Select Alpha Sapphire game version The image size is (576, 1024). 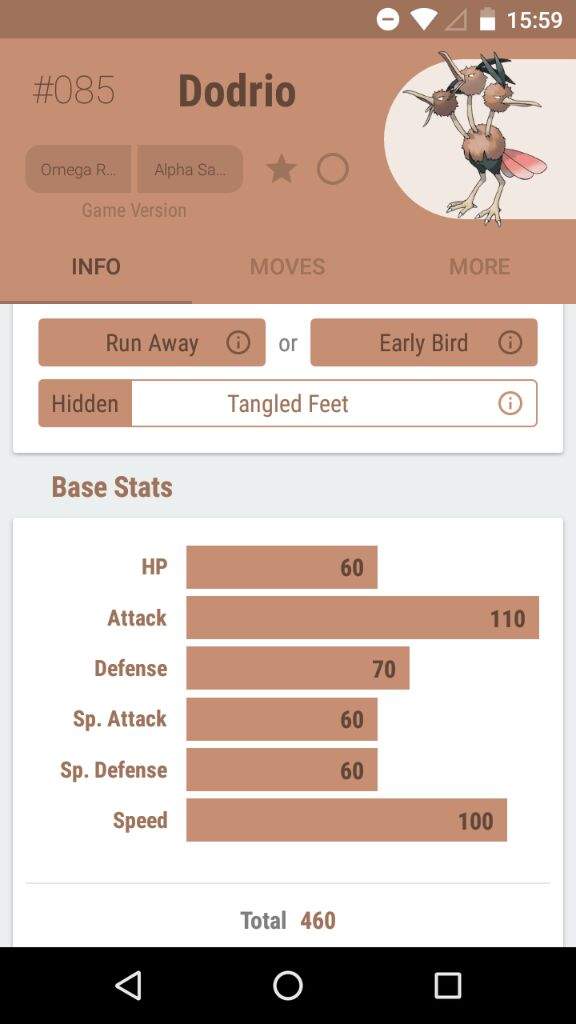click(190, 169)
